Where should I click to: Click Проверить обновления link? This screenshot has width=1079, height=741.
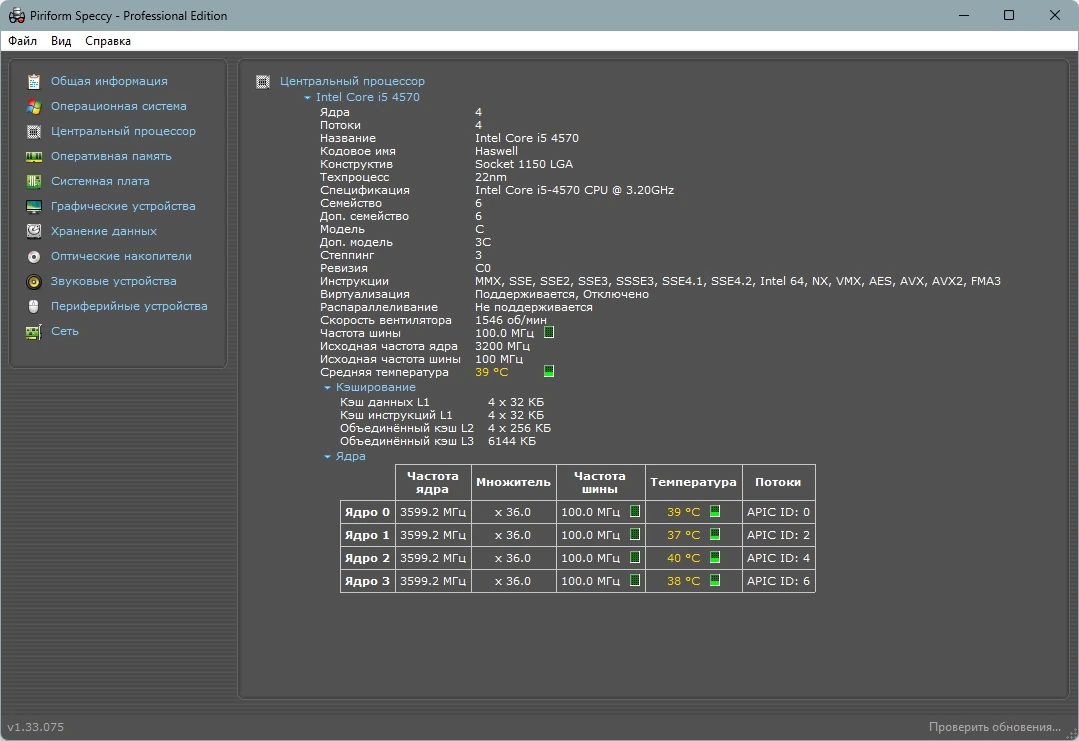[x=994, y=727]
